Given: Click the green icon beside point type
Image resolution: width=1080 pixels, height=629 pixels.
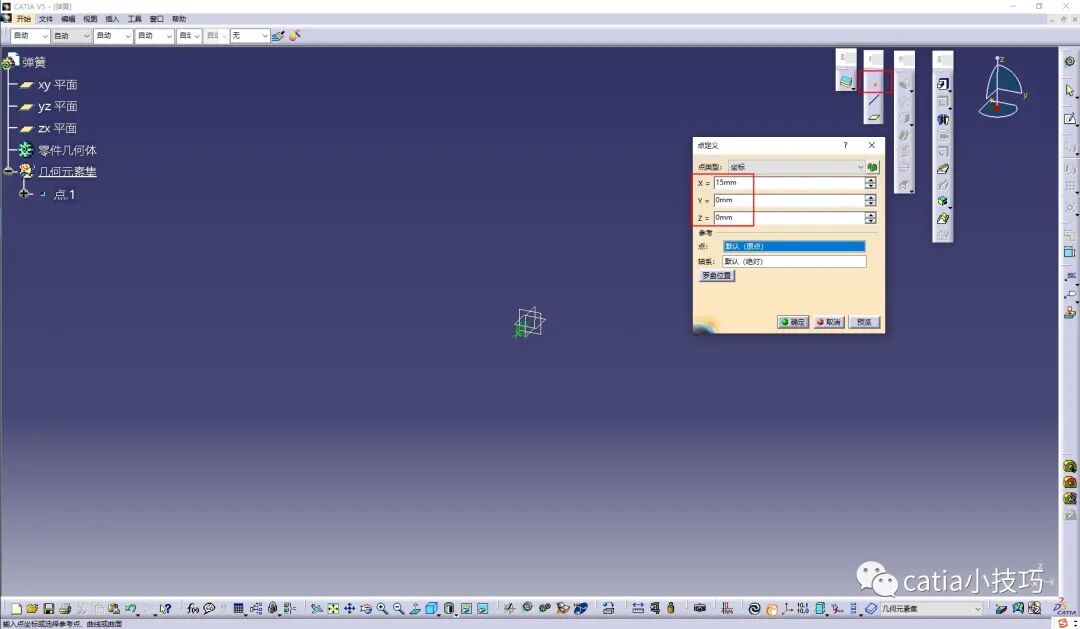Looking at the screenshot, I should 873,167.
